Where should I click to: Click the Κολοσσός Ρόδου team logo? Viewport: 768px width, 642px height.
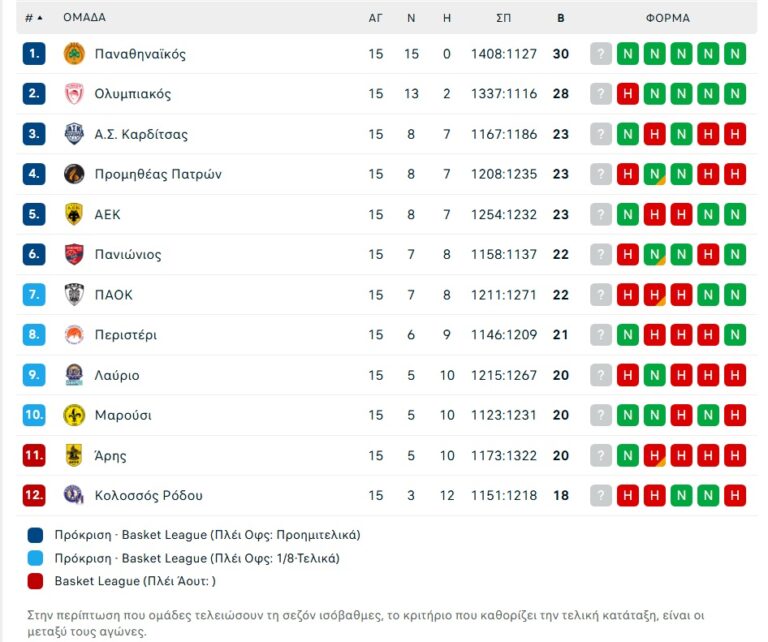coord(74,495)
